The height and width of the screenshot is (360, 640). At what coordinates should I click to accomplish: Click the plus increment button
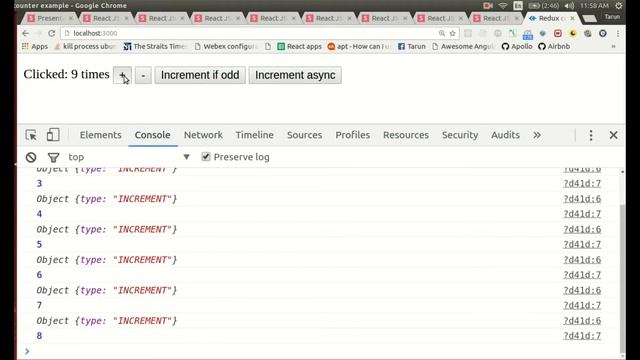[x=122, y=76]
